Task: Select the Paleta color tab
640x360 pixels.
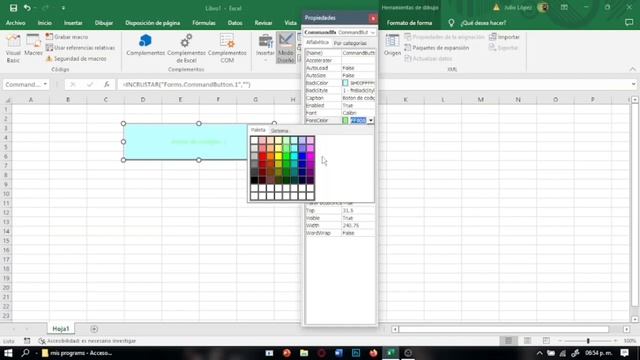Action: click(258, 130)
